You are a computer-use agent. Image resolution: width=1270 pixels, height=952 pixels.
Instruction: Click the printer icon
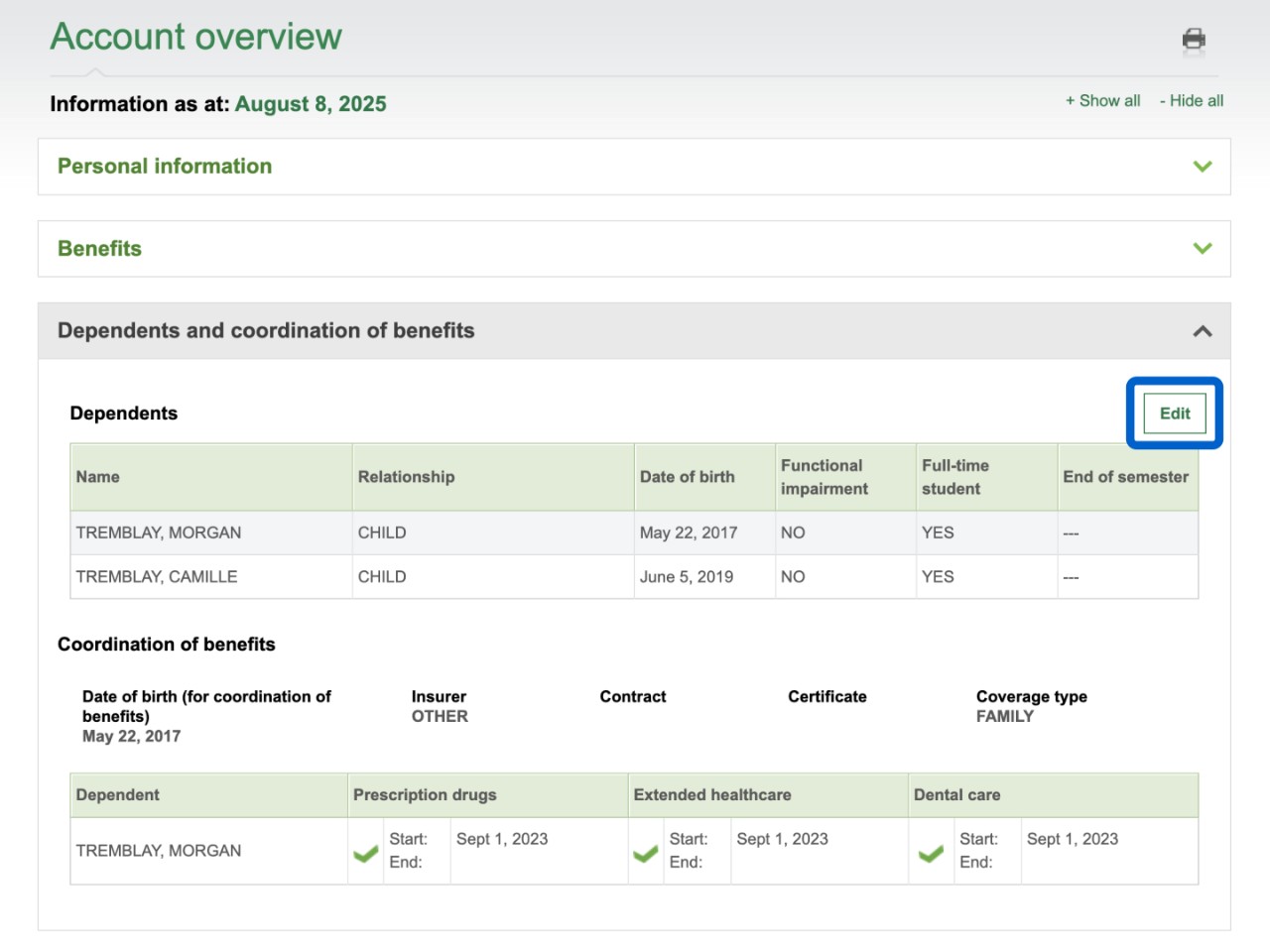tap(1194, 39)
